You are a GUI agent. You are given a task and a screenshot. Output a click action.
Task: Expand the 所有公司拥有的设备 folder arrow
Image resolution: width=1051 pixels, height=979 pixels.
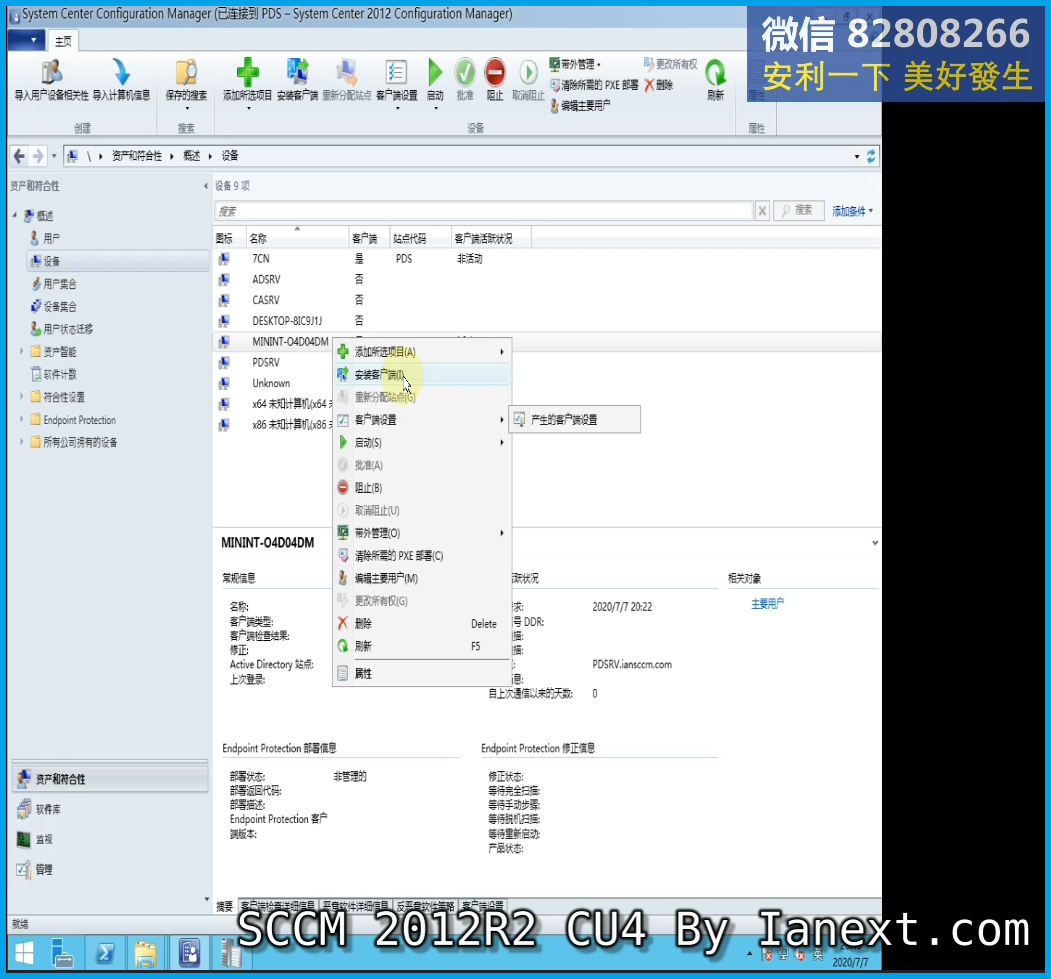[21, 442]
